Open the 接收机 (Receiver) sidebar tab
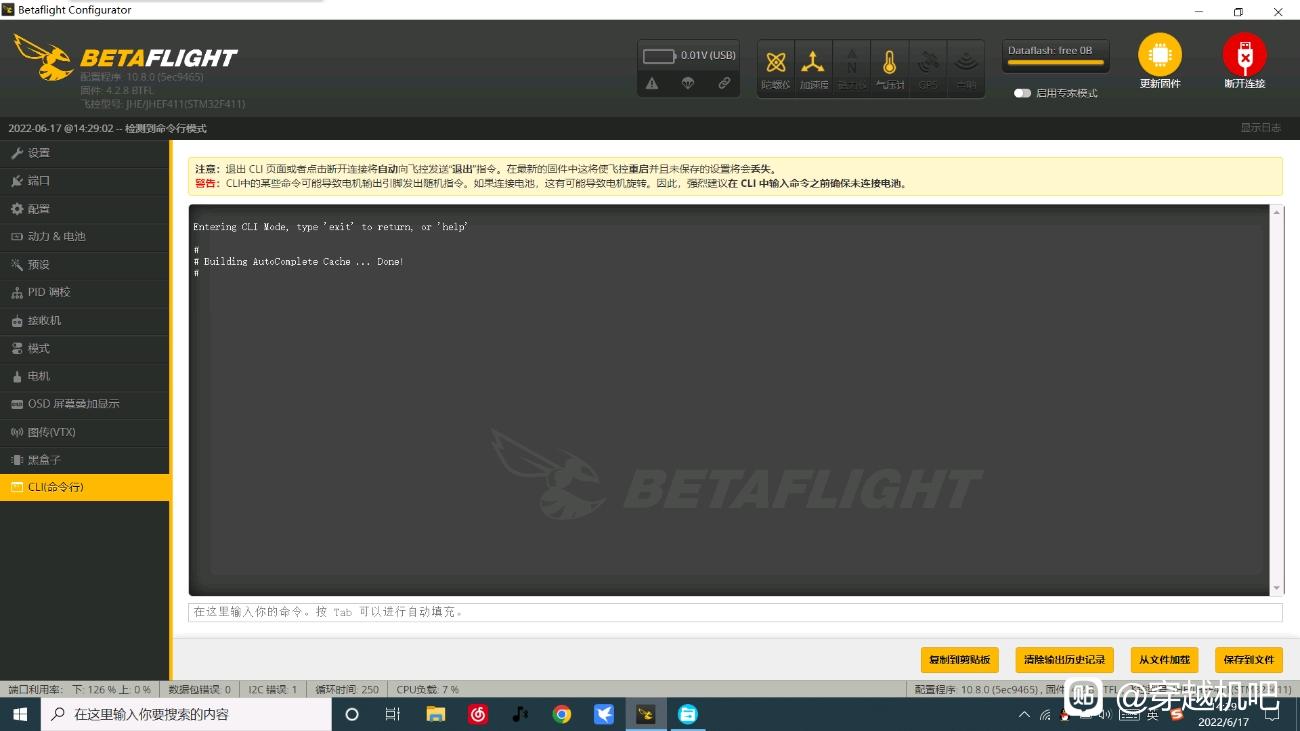Image resolution: width=1300 pixels, height=731 pixels. 85,320
